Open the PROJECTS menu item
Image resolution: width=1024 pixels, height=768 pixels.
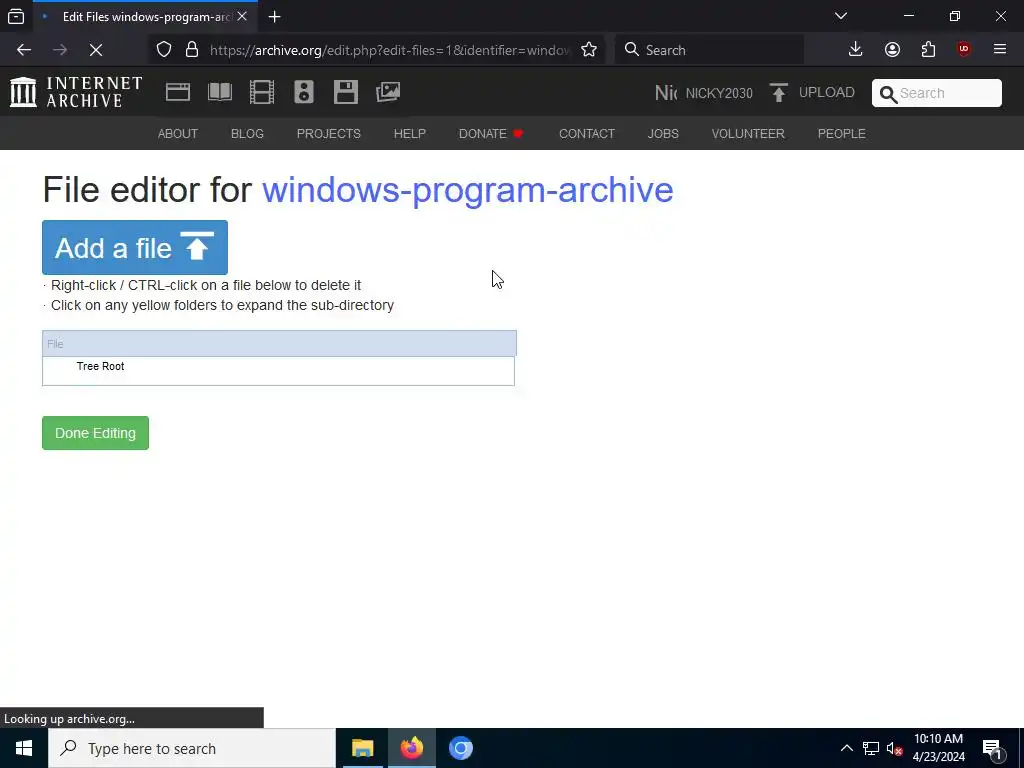coord(328,134)
